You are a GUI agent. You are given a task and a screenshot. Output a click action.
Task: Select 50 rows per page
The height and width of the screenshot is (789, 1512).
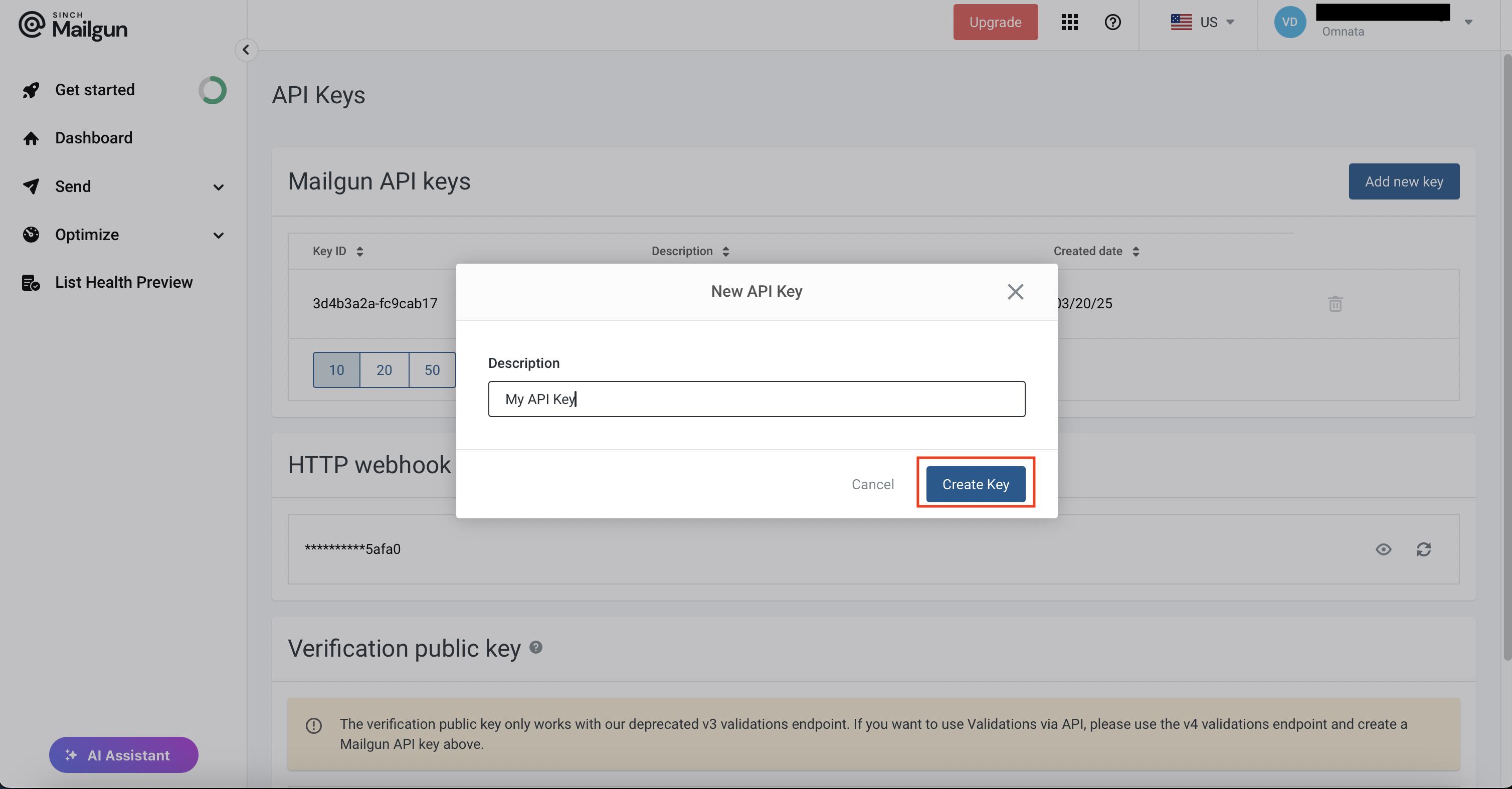[x=432, y=370]
